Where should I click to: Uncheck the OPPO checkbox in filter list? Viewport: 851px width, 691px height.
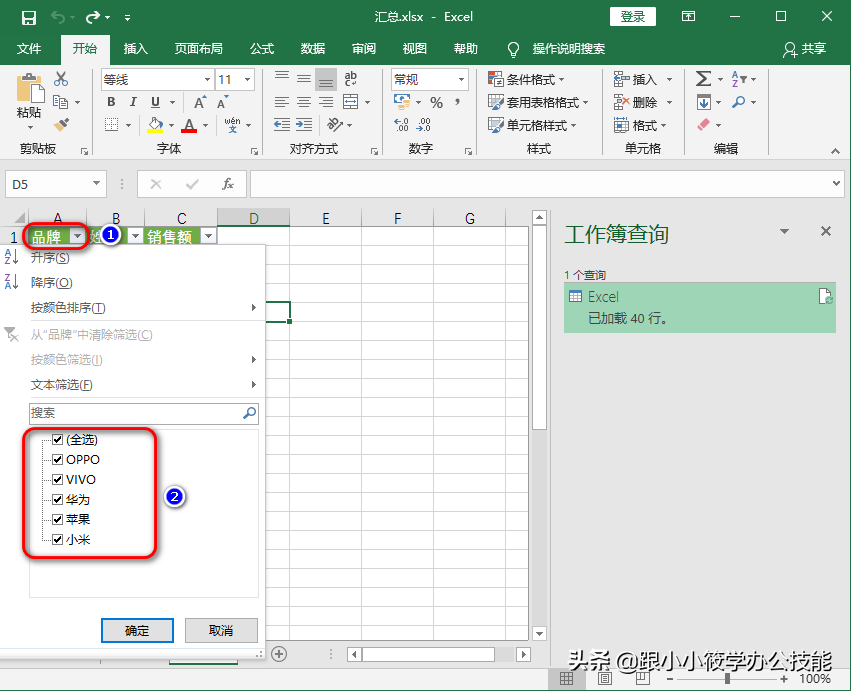point(57,460)
